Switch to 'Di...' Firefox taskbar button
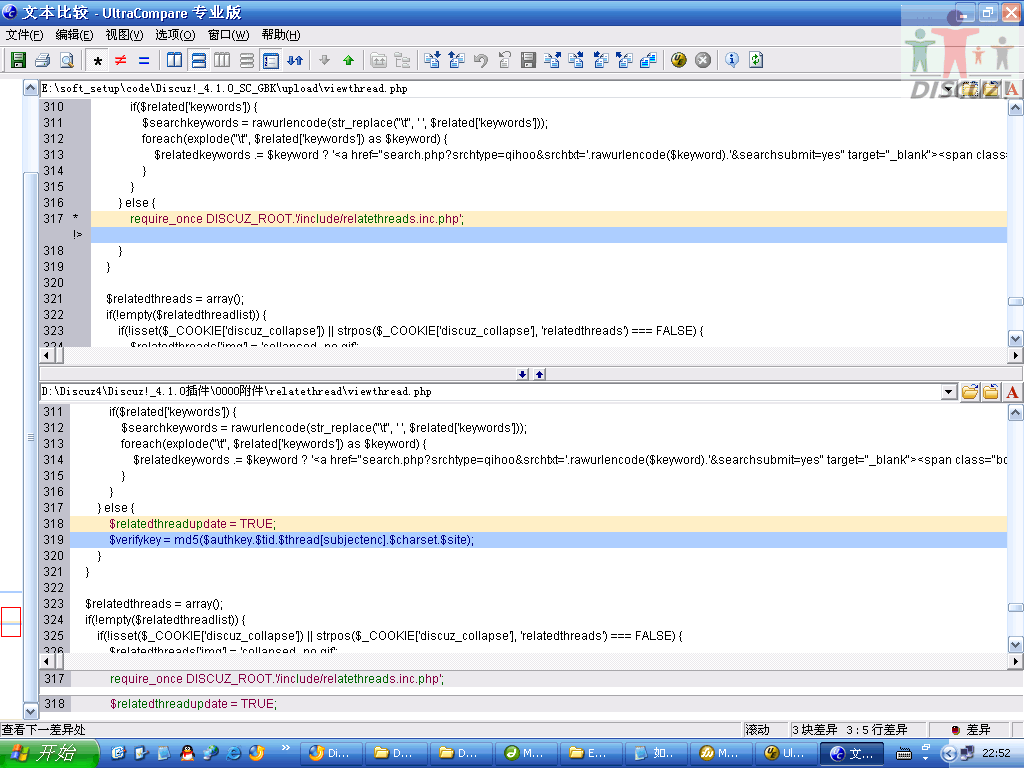Screen dimensions: 1024x768 click(330, 754)
